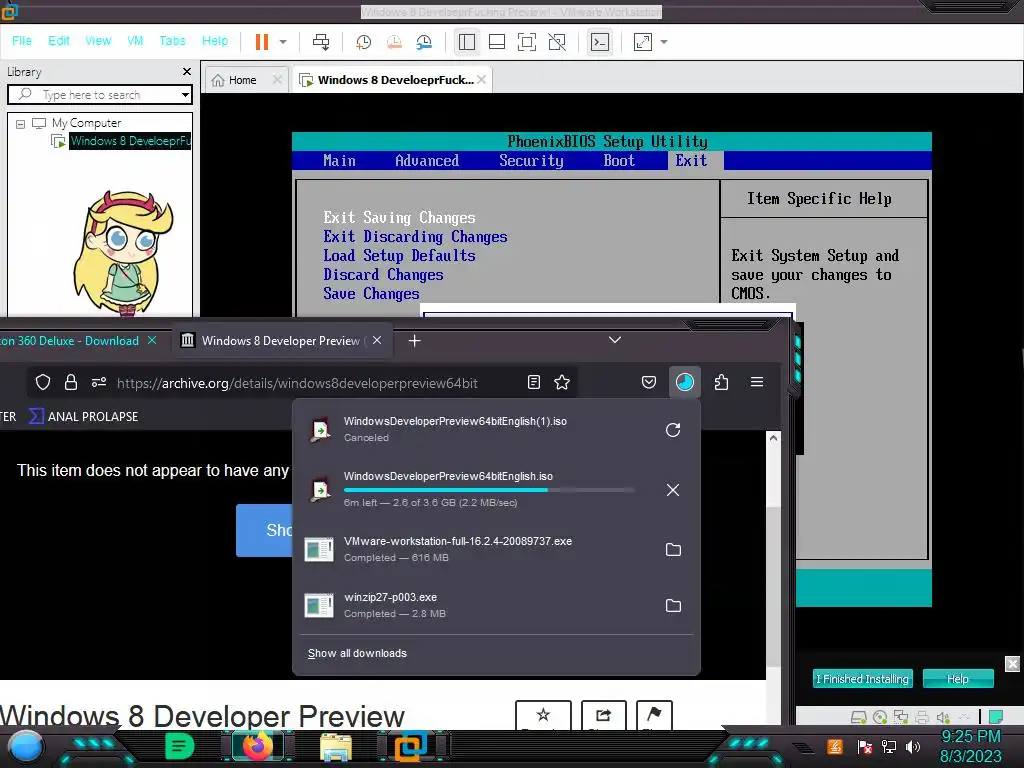
Task: Expand the power options dropdown arrow
Action: (283, 42)
